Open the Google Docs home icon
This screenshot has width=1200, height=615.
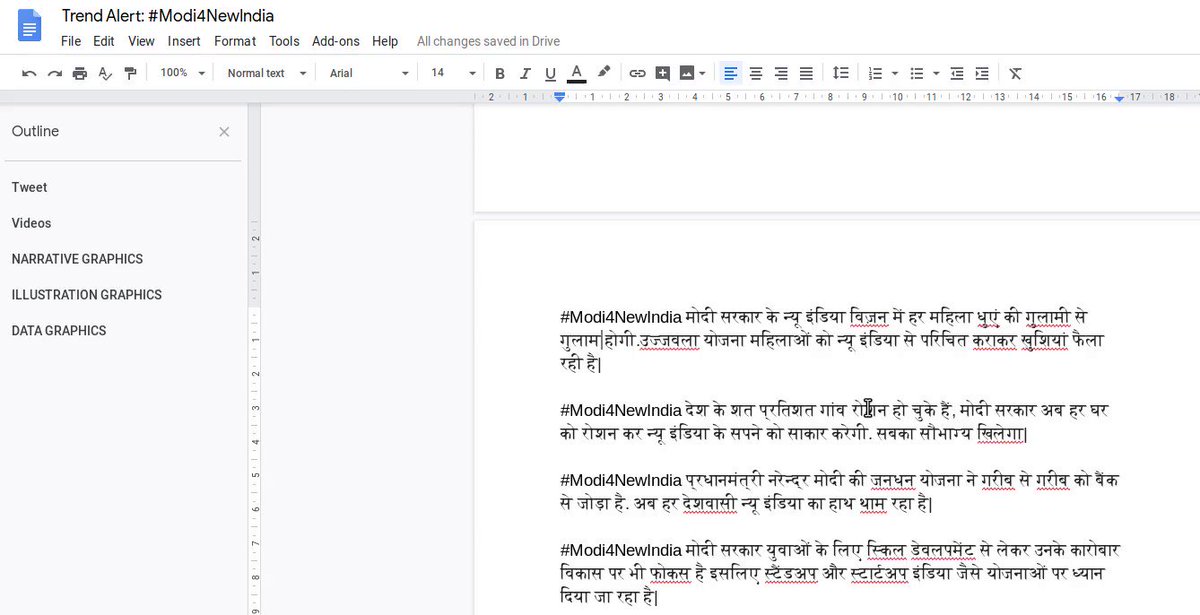click(30, 26)
